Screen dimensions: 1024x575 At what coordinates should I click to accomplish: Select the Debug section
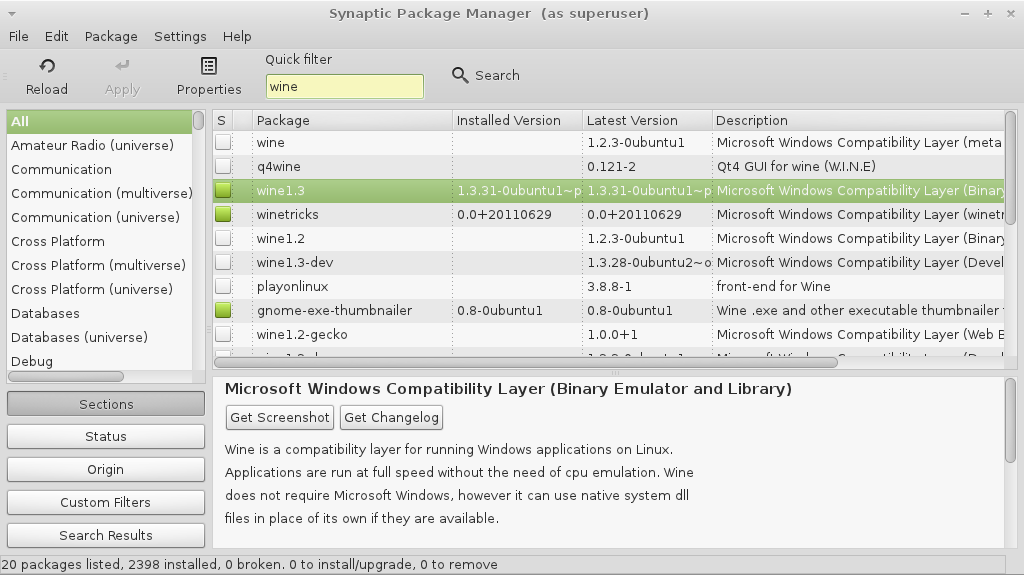[99, 361]
